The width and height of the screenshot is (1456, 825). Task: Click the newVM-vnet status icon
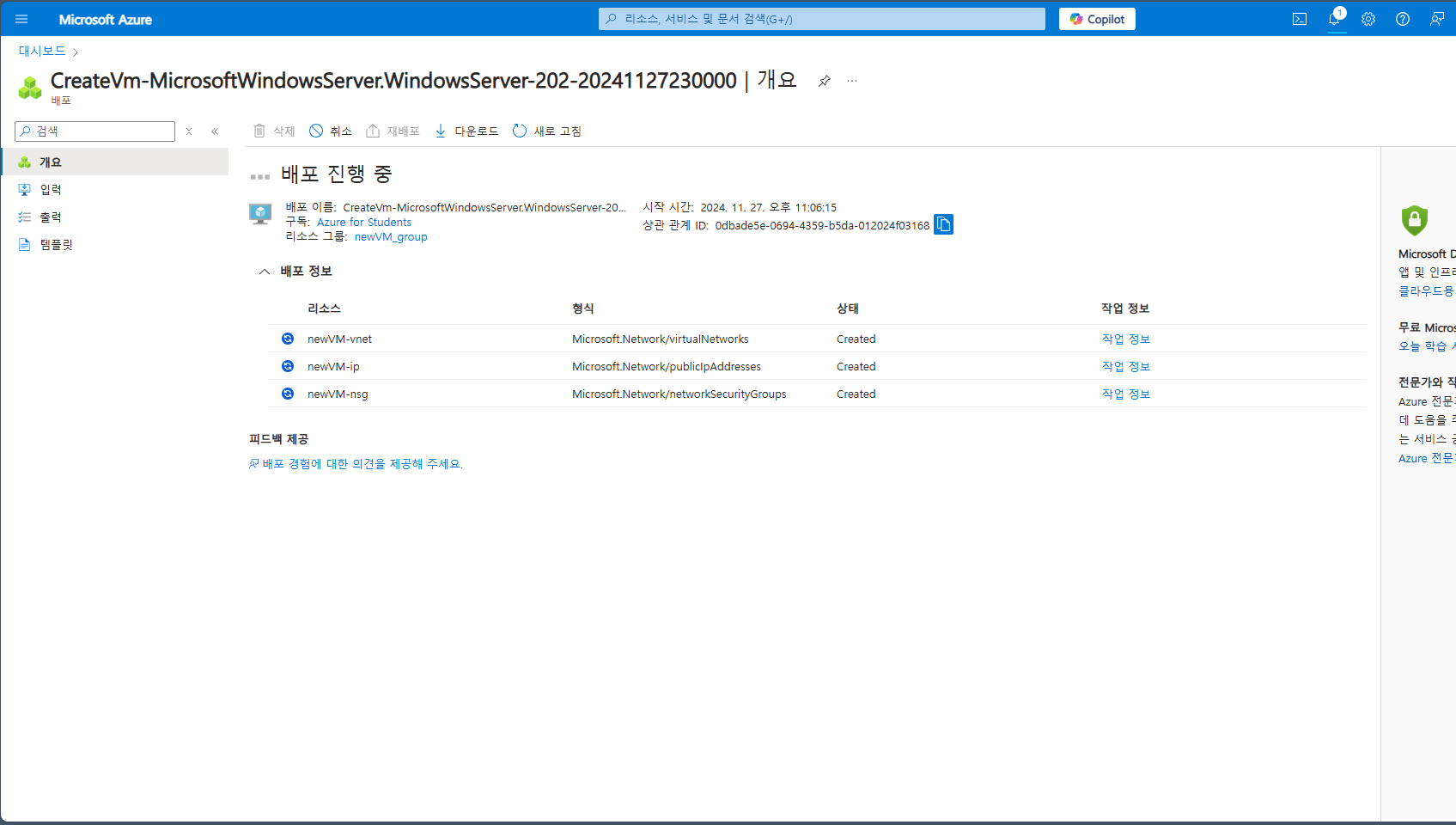[288, 339]
